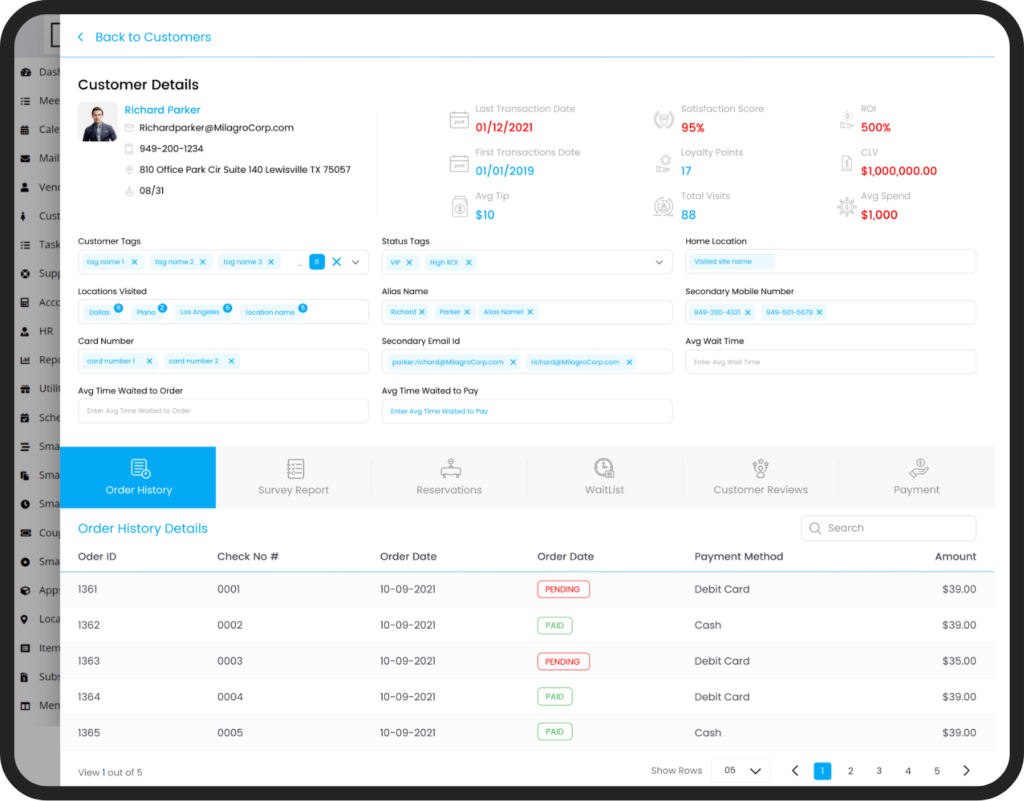Click the Last Transaction Date calendar icon
Image resolution: width=1024 pixels, height=801 pixels.
[x=459, y=120]
